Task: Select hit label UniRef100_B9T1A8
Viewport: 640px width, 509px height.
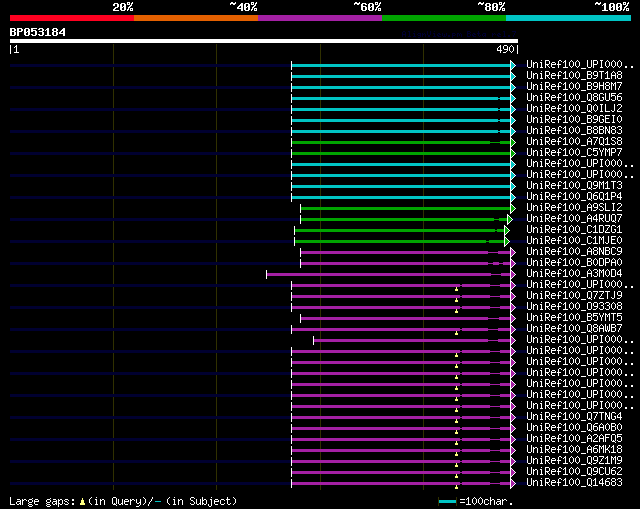Action: coord(574,76)
